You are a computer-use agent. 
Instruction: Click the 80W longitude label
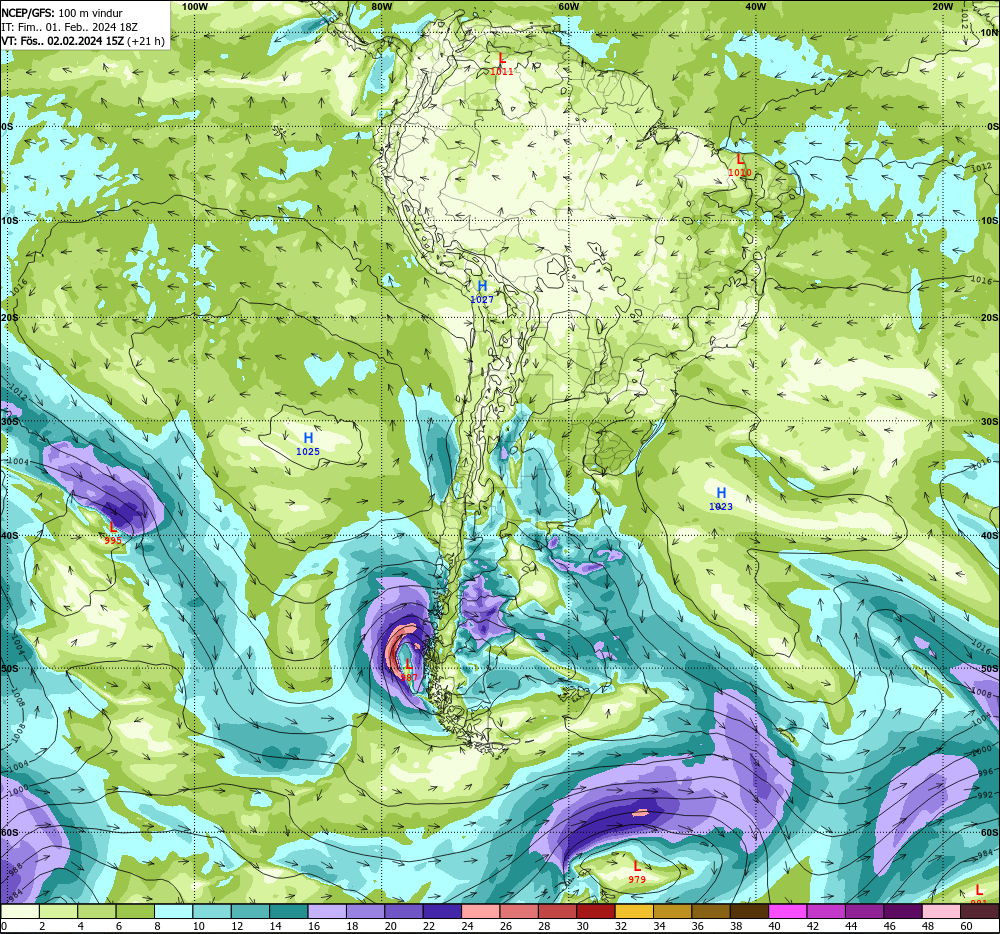[x=381, y=6]
